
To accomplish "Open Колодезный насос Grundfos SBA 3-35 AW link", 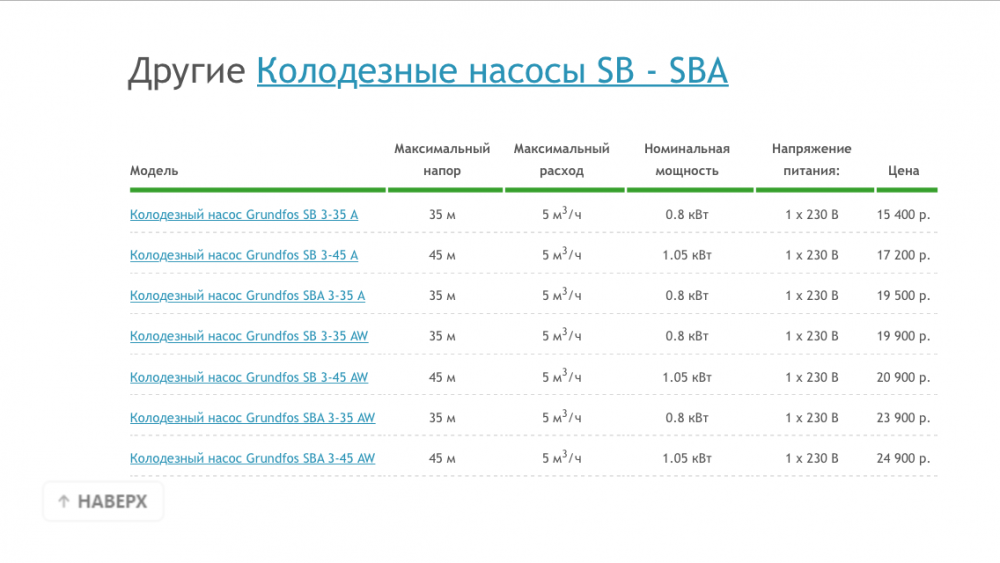I will tap(252, 418).
